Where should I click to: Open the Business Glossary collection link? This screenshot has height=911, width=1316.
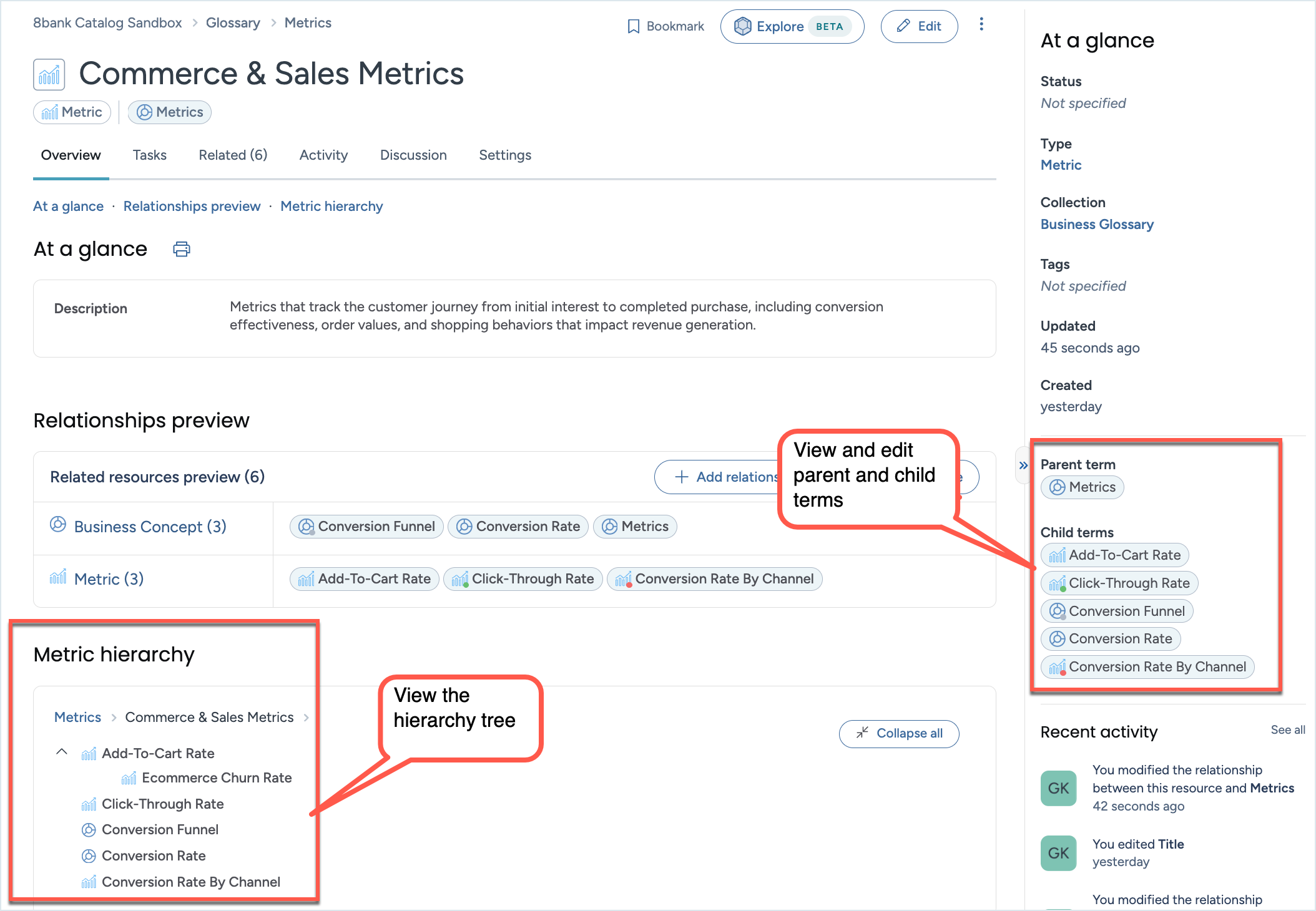(x=1097, y=225)
